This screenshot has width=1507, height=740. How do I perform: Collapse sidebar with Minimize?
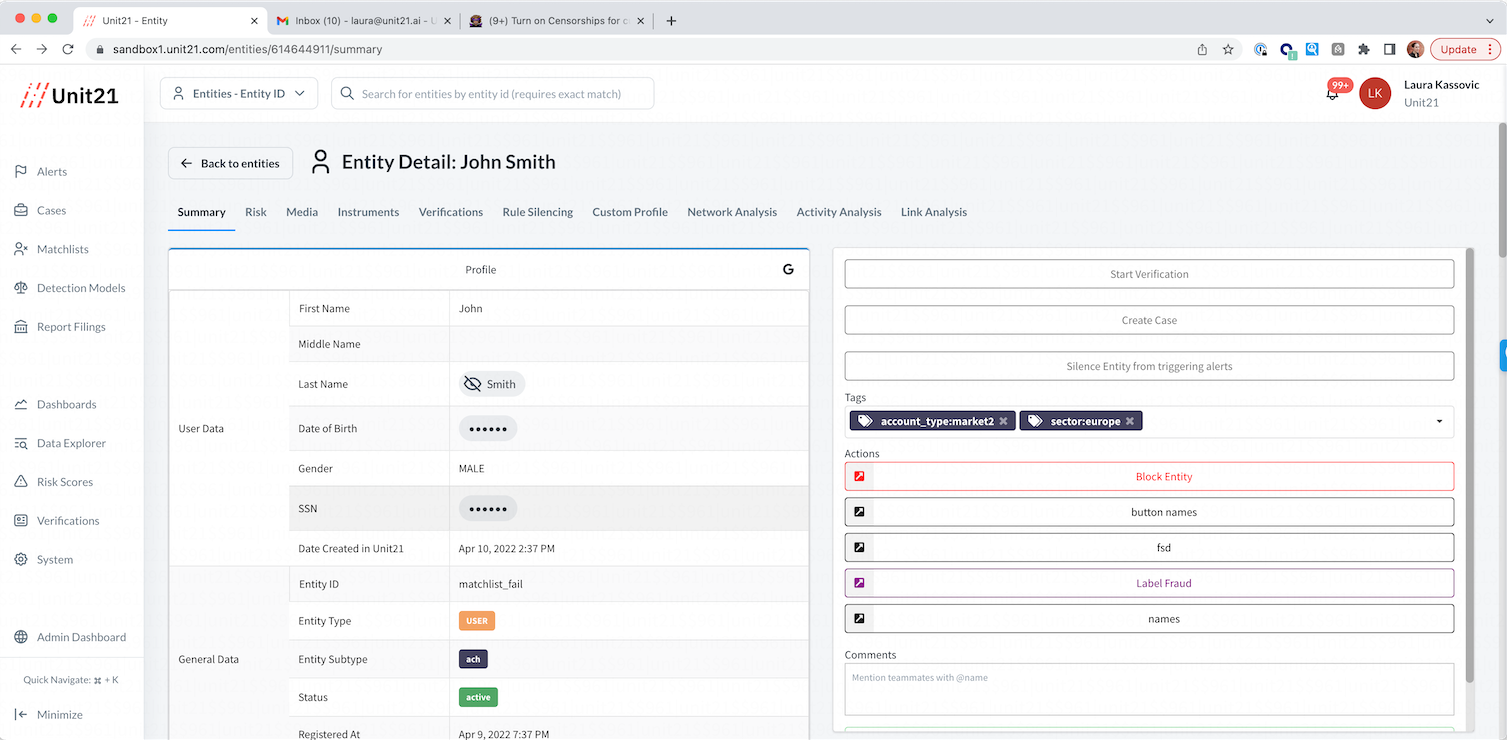coord(59,715)
